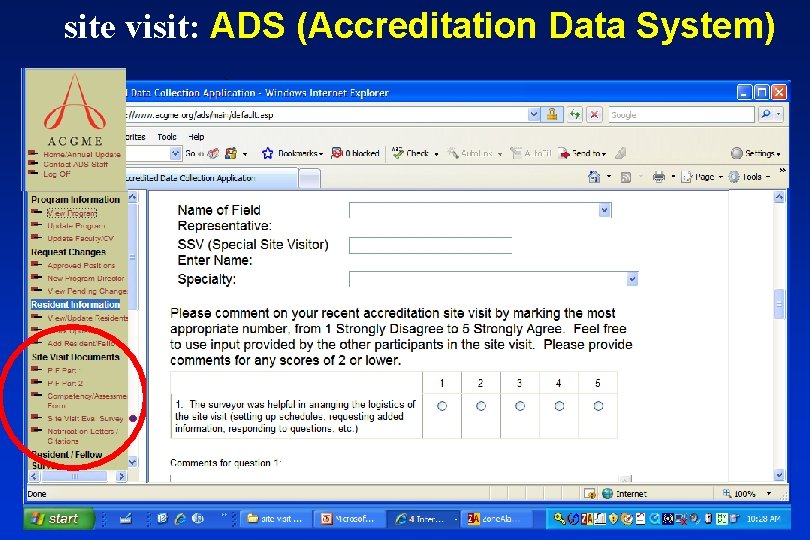Click the Google search input box
This screenshot has width=810, height=540.
[x=681, y=115]
